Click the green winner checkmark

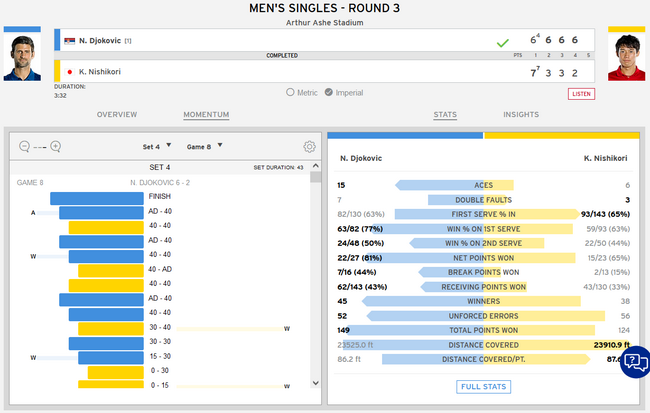[503, 43]
